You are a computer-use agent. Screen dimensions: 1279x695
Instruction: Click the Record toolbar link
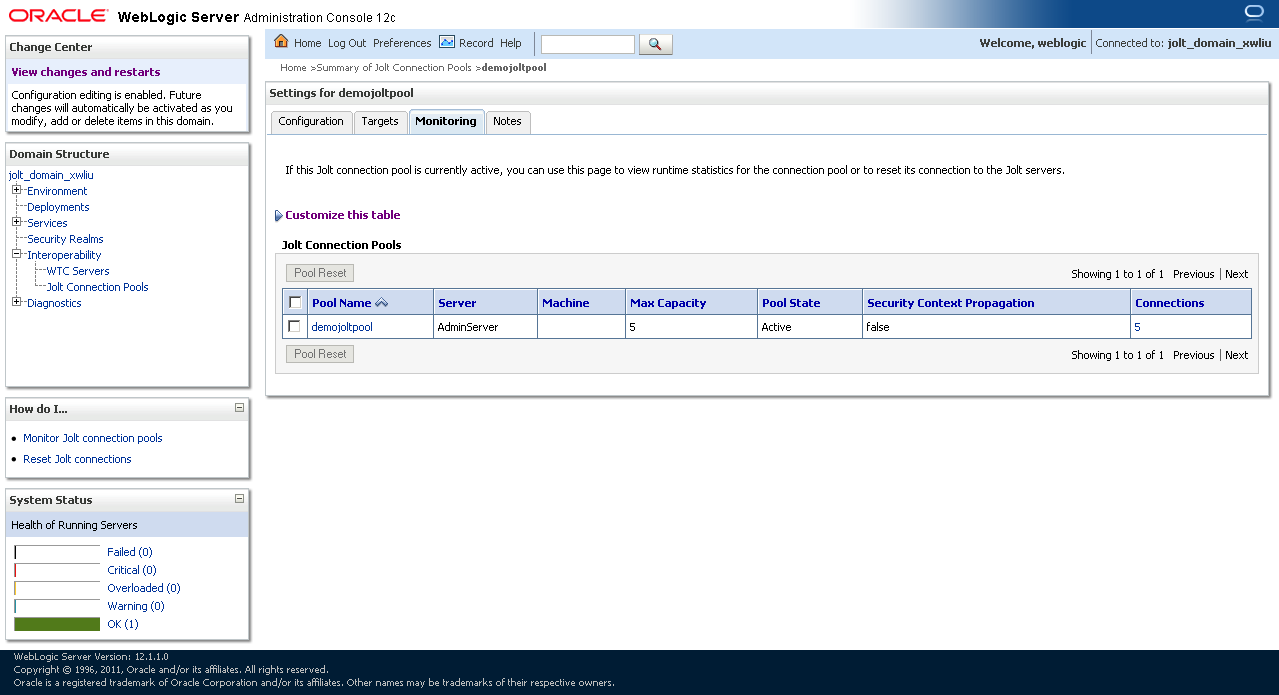476,43
